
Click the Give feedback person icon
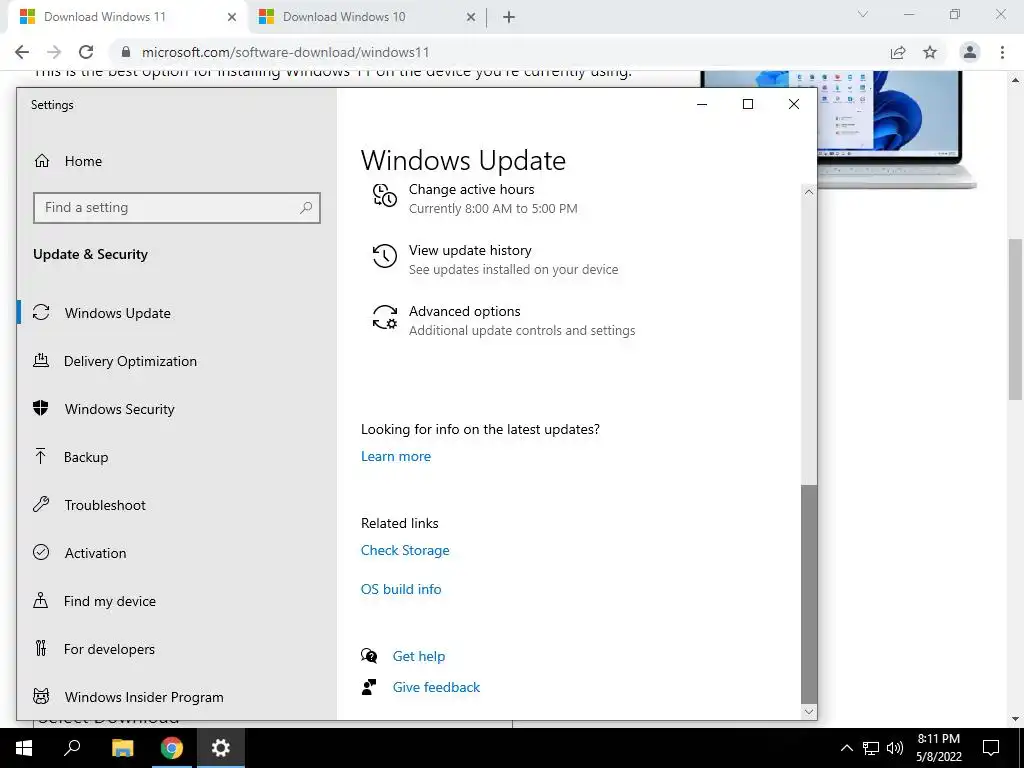pos(369,687)
